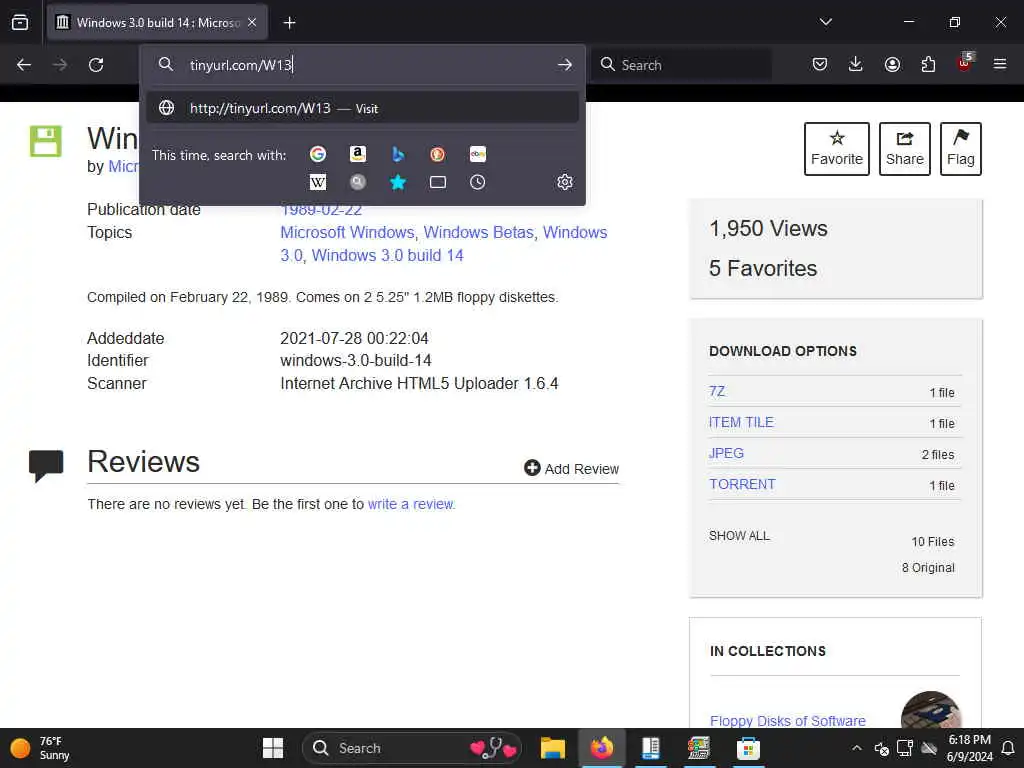Search this time with Wikipedia
The image size is (1024, 768).
(318, 182)
